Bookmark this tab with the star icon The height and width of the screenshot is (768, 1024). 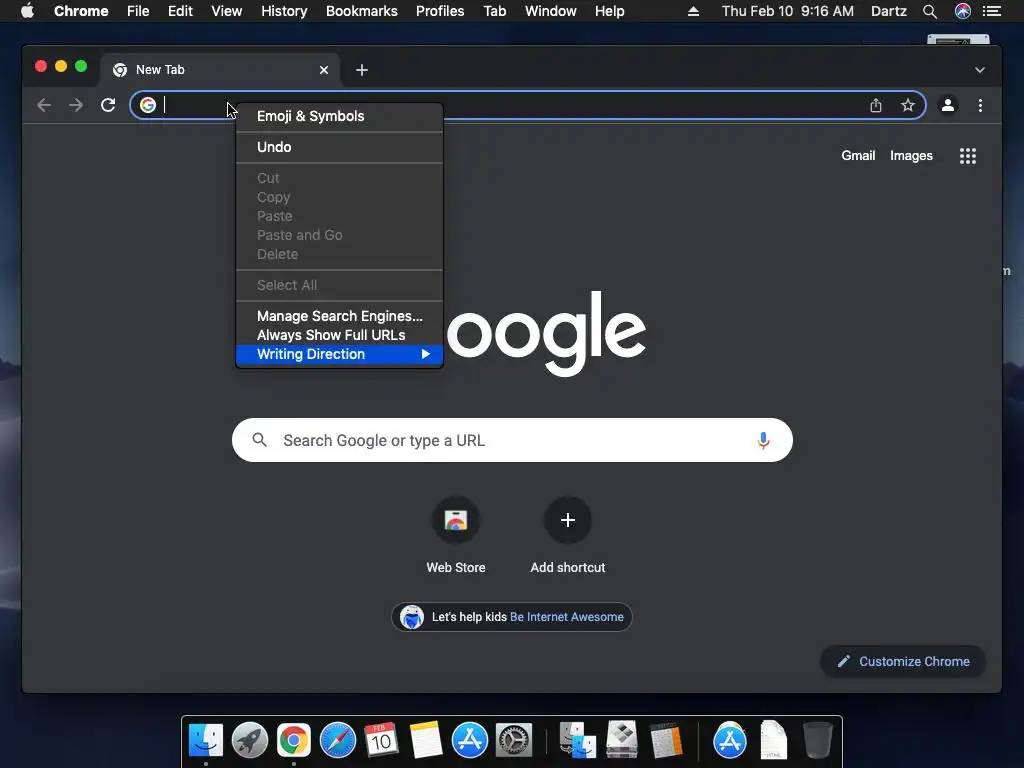coord(908,105)
